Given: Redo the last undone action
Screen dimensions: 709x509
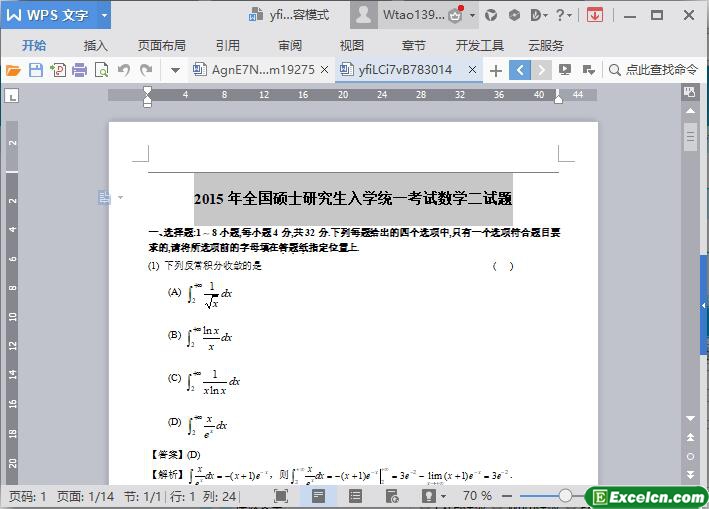Looking at the screenshot, I should pos(146,70).
